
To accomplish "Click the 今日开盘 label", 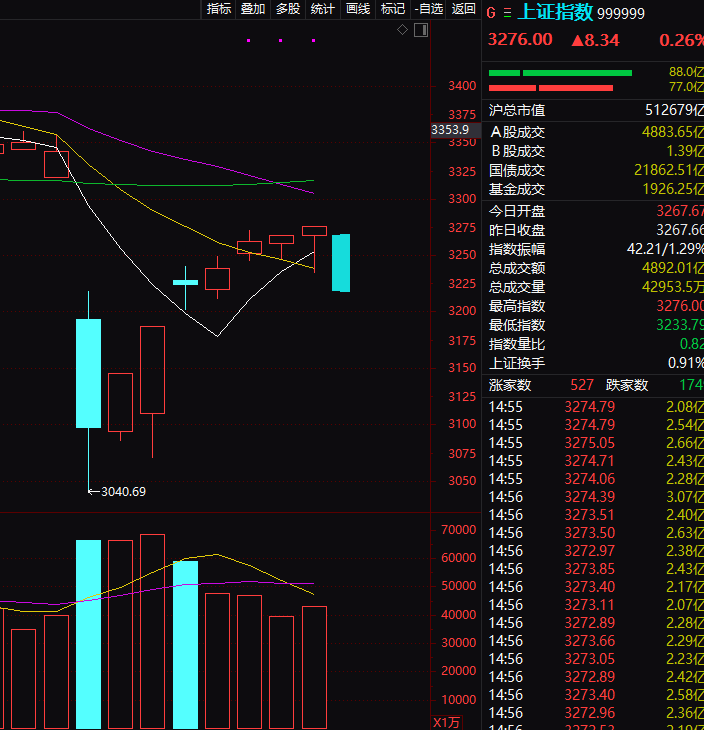I will click(x=517, y=211).
